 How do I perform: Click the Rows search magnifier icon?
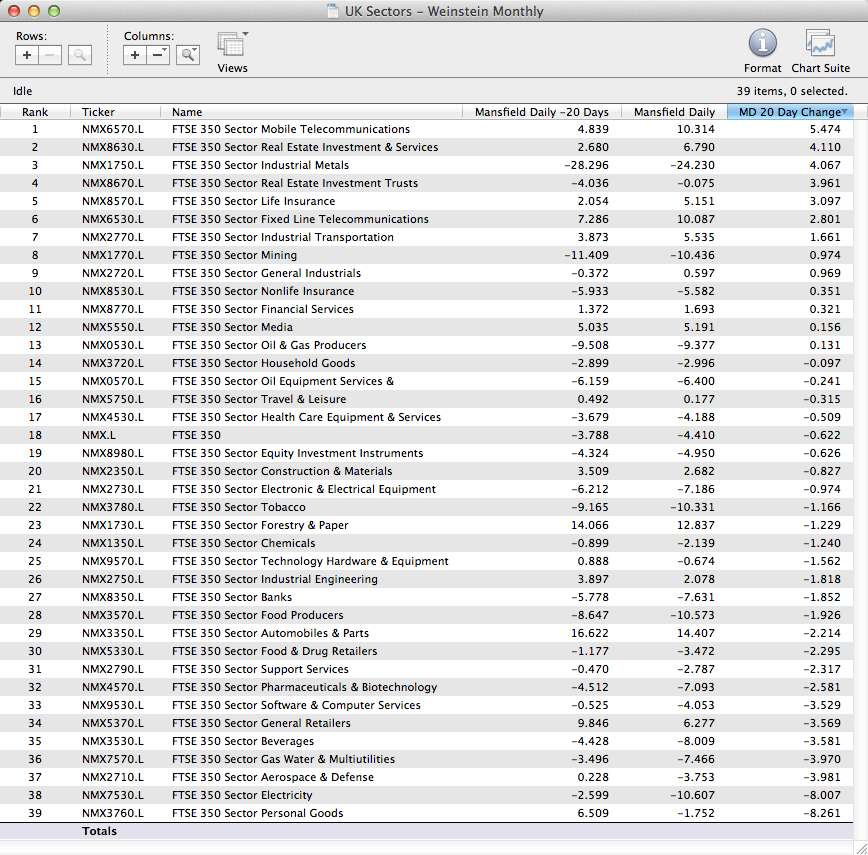tap(80, 55)
